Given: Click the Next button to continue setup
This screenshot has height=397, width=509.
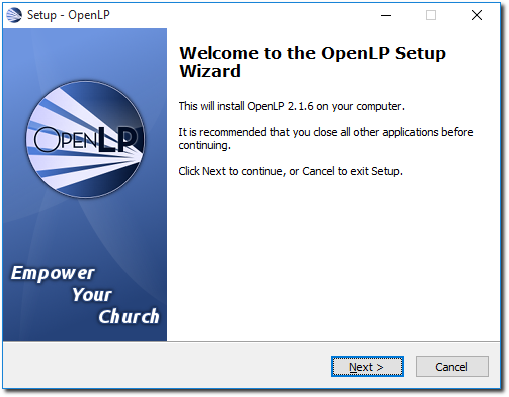Looking at the screenshot, I should click(367, 367).
